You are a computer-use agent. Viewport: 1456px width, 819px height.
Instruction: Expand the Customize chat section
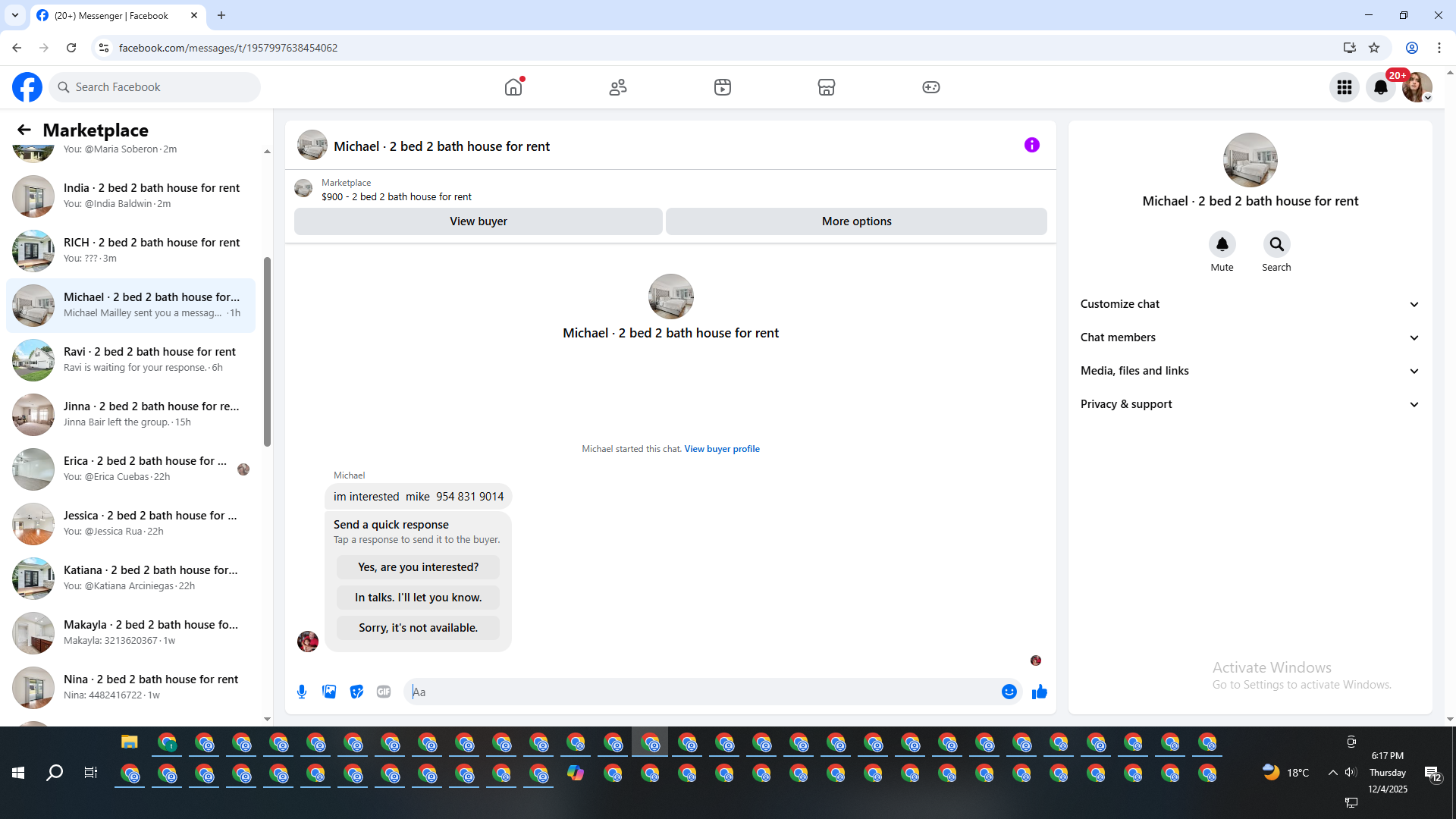[x=1250, y=304]
